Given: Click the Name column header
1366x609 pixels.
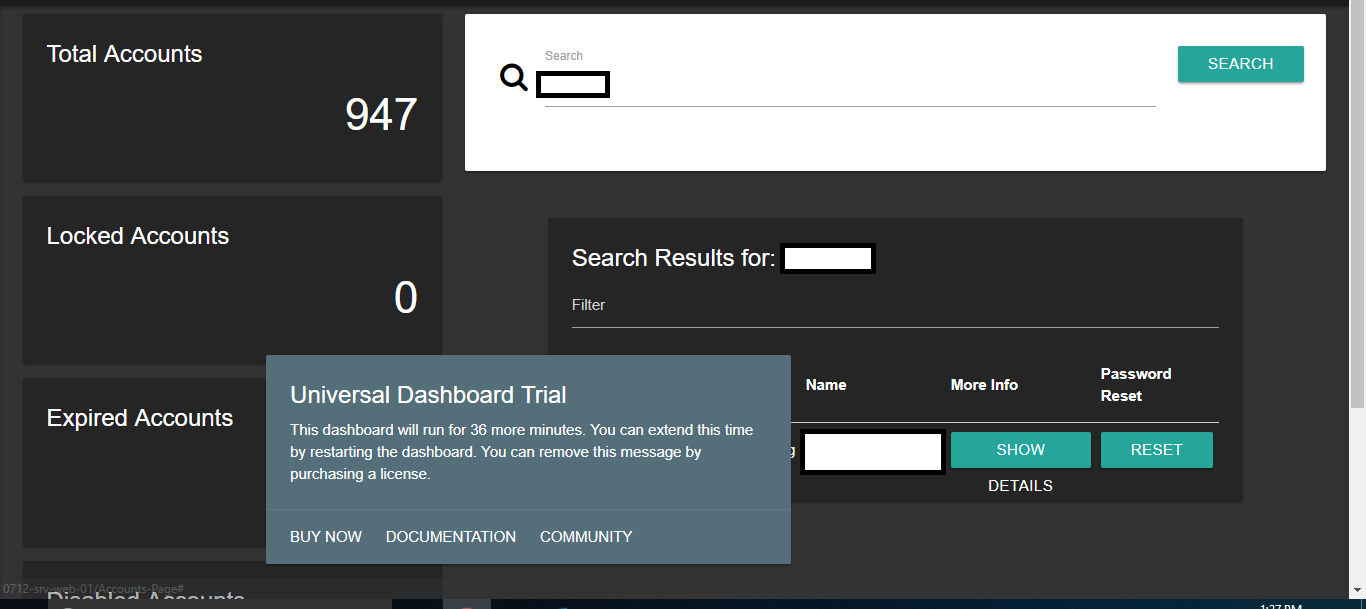Looking at the screenshot, I should (826, 384).
